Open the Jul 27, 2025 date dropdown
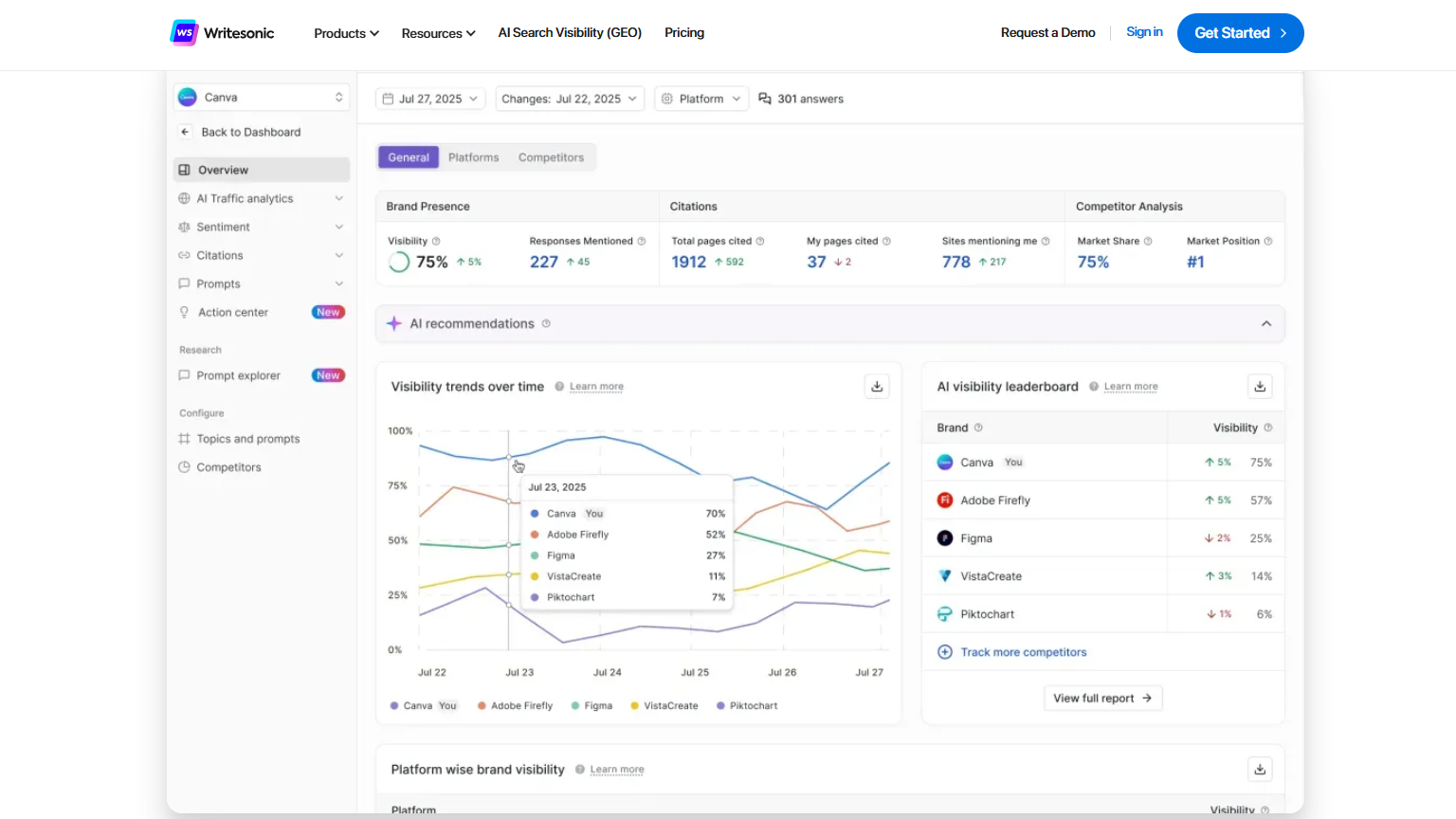Viewport: 1456px width, 819px height. (x=429, y=98)
